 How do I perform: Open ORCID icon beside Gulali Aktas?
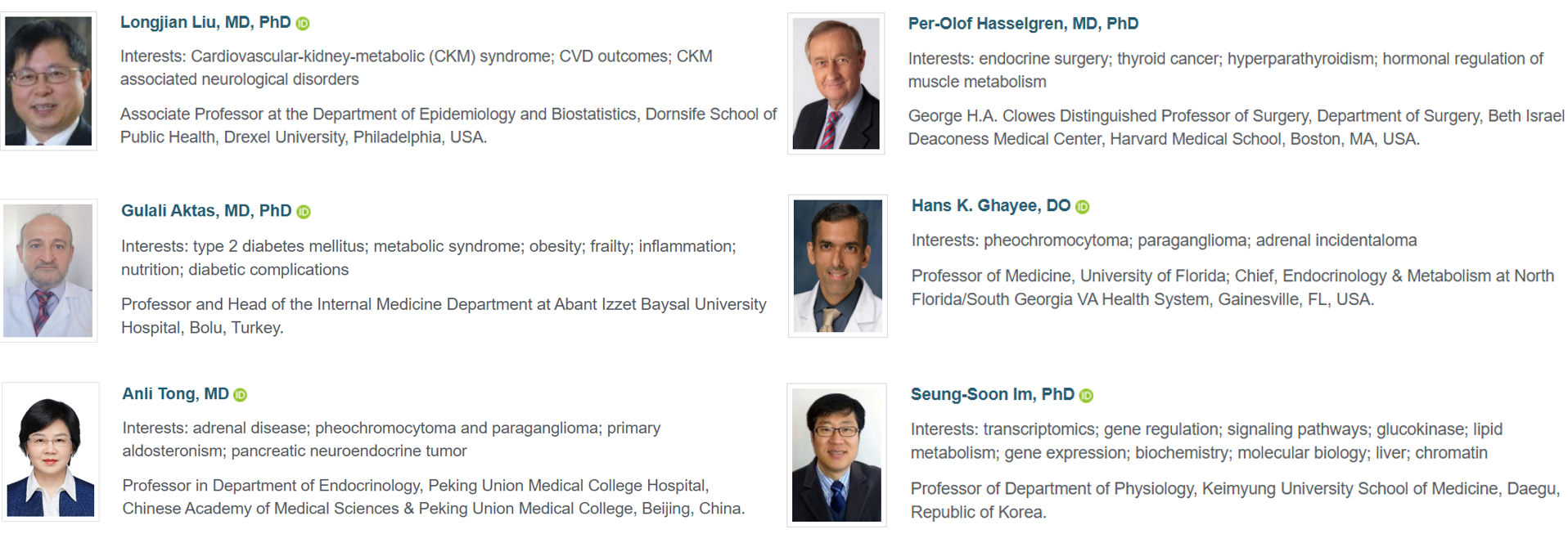click(x=304, y=212)
